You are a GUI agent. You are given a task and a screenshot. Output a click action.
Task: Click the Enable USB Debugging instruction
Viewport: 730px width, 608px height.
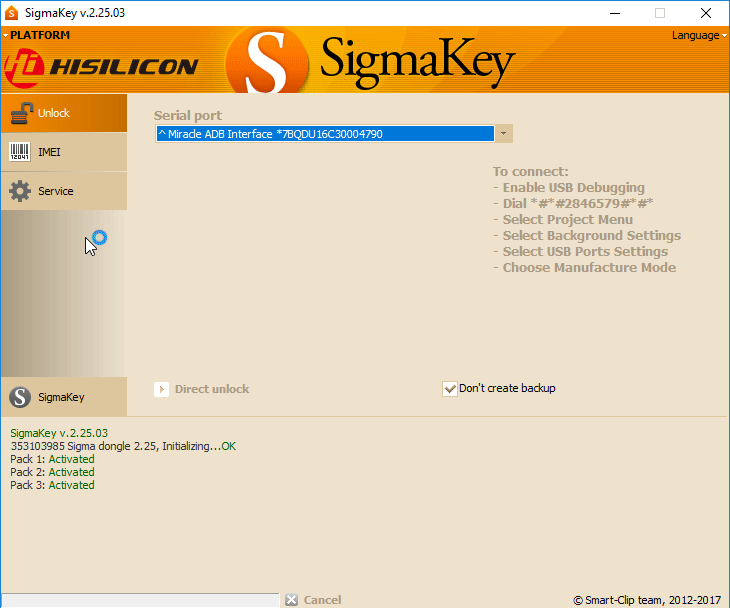click(569, 188)
